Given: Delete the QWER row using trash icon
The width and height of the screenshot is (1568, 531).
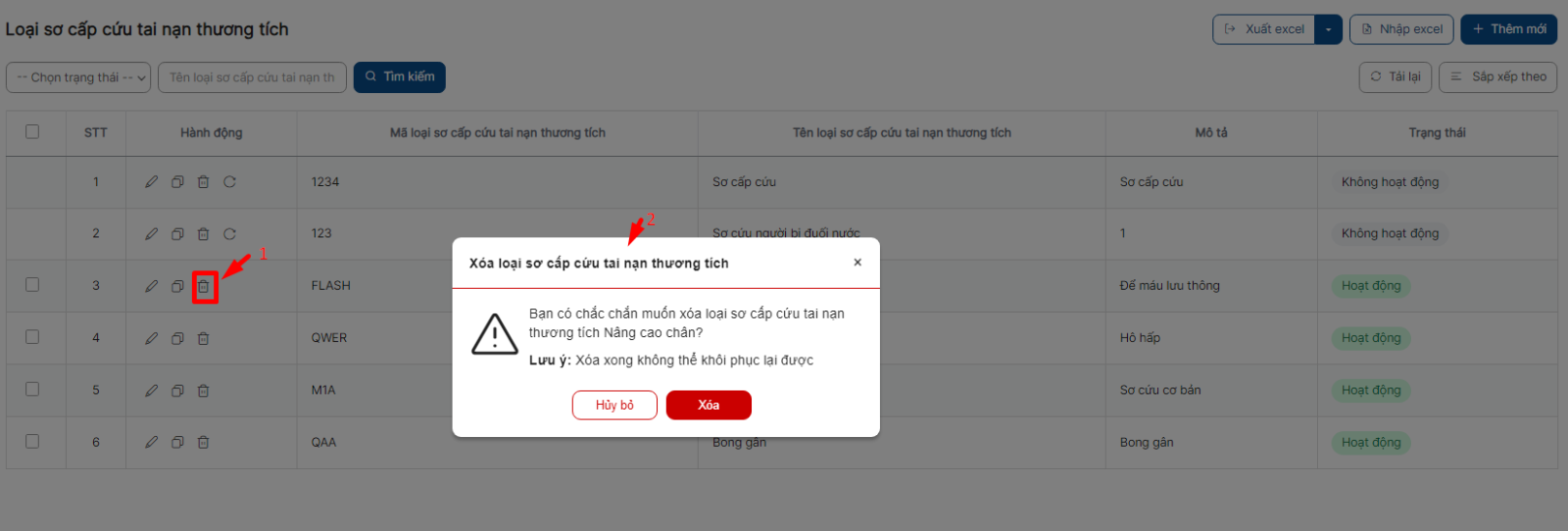Looking at the screenshot, I should pyautogui.click(x=204, y=339).
